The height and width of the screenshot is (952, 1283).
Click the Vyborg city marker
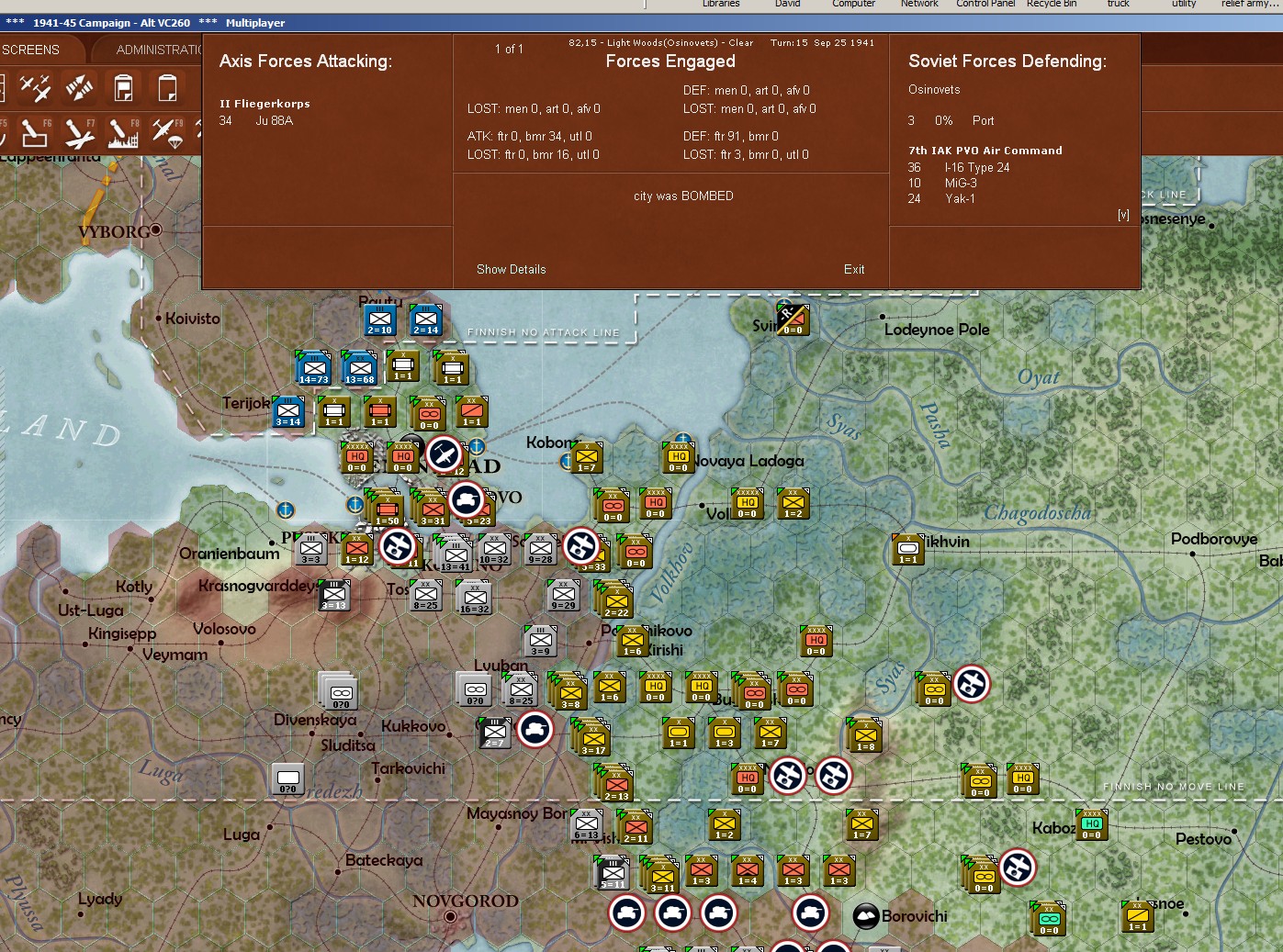[156, 230]
